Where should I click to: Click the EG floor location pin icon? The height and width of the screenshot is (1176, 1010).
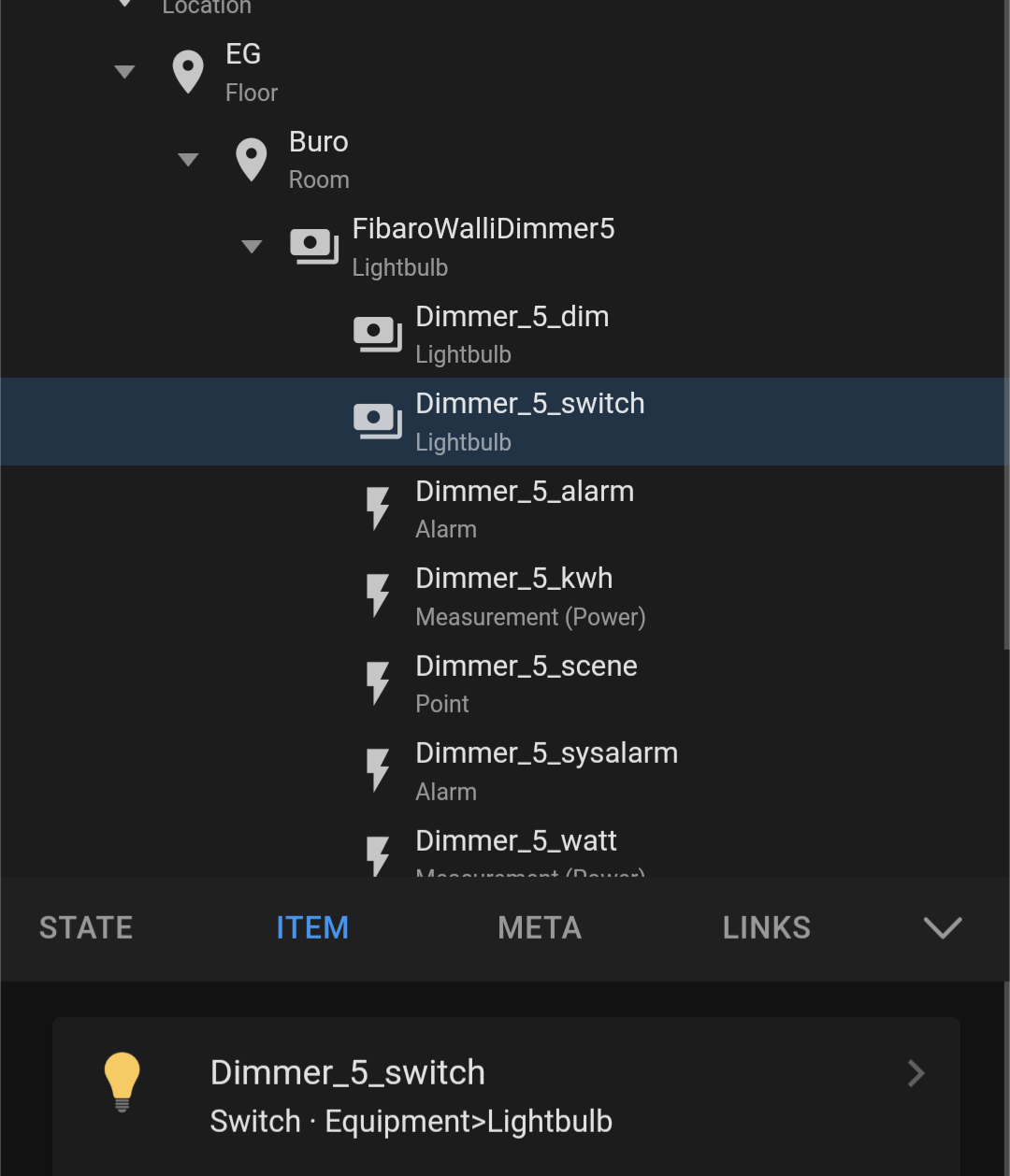[188, 72]
